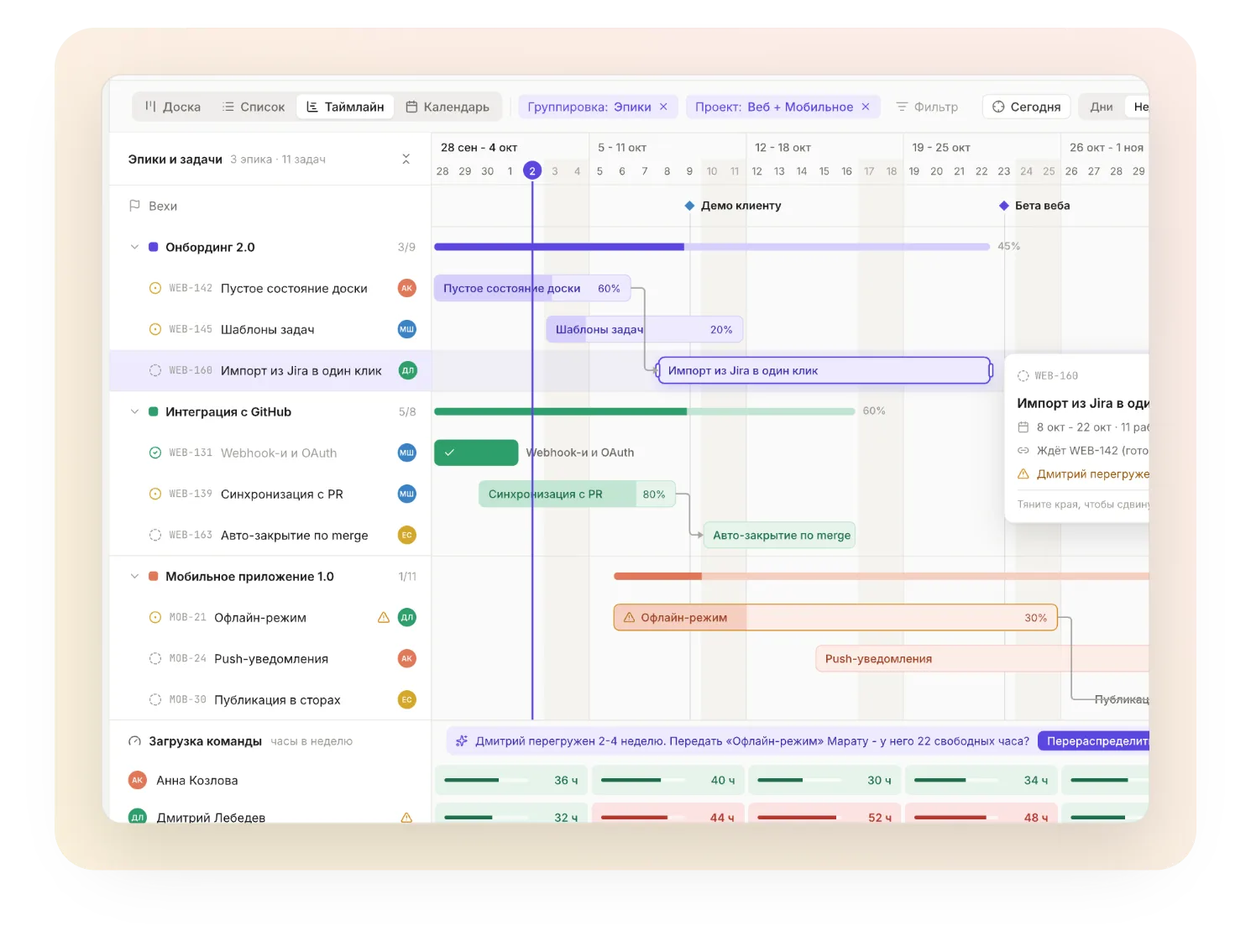This screenshot has width=1251, height=952.
Task: Click Перераспределить button in overload banner
Action: click(1094, 740)
